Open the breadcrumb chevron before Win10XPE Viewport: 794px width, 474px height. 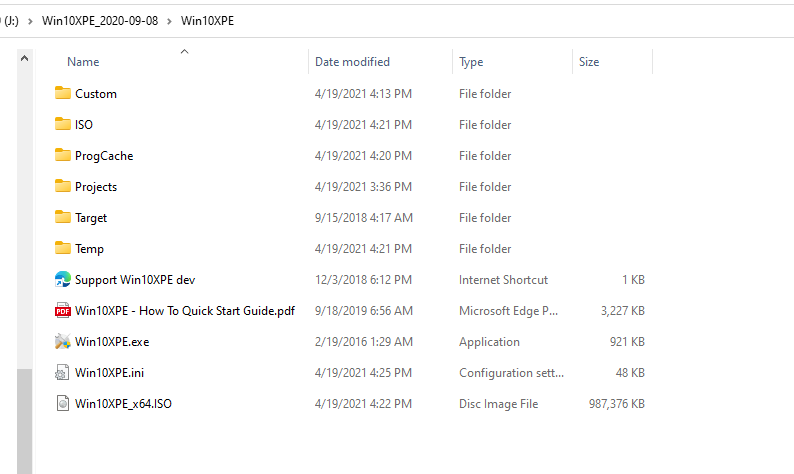point(169,20)
